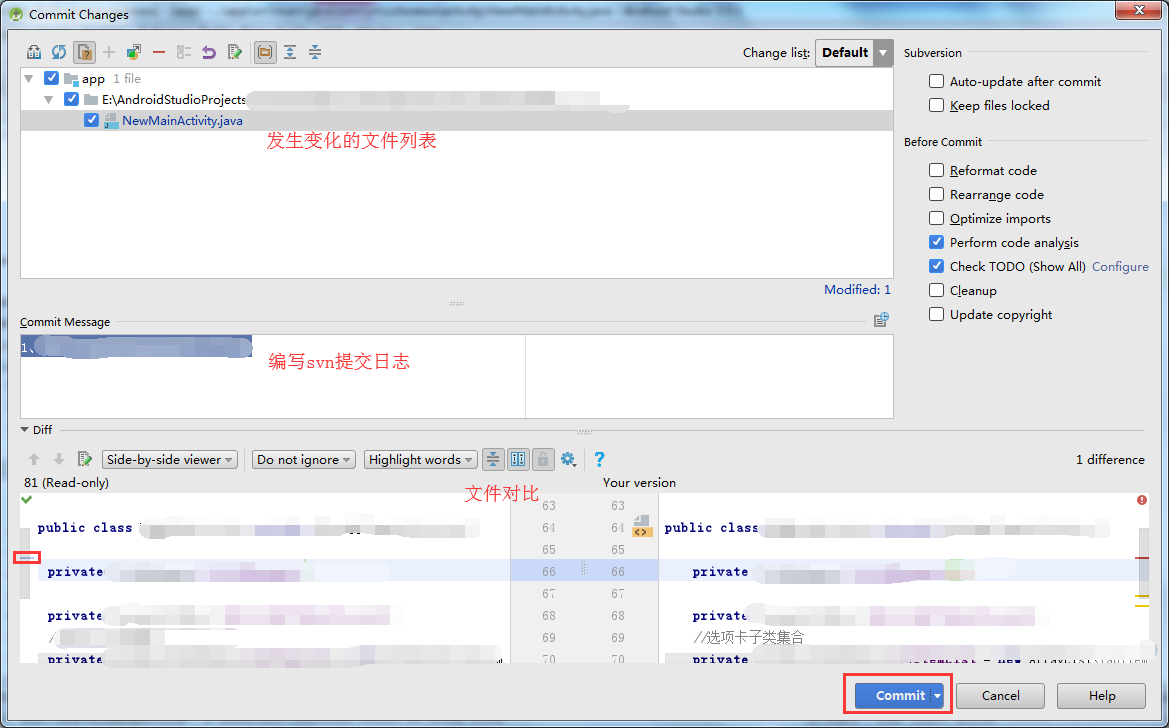1169x728 pixels.
Task: Collapse the Diff section triangle
Action: 25,430
